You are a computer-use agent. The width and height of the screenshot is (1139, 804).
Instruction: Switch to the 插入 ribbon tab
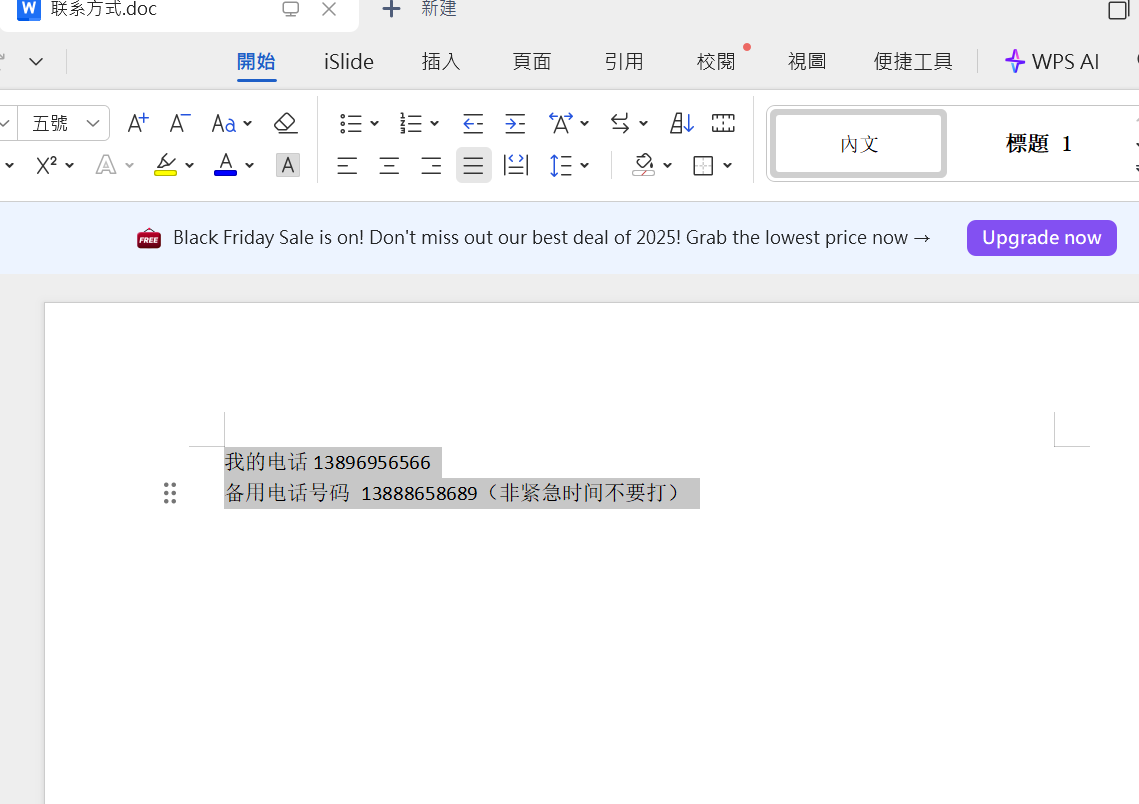tap(440, 61)
